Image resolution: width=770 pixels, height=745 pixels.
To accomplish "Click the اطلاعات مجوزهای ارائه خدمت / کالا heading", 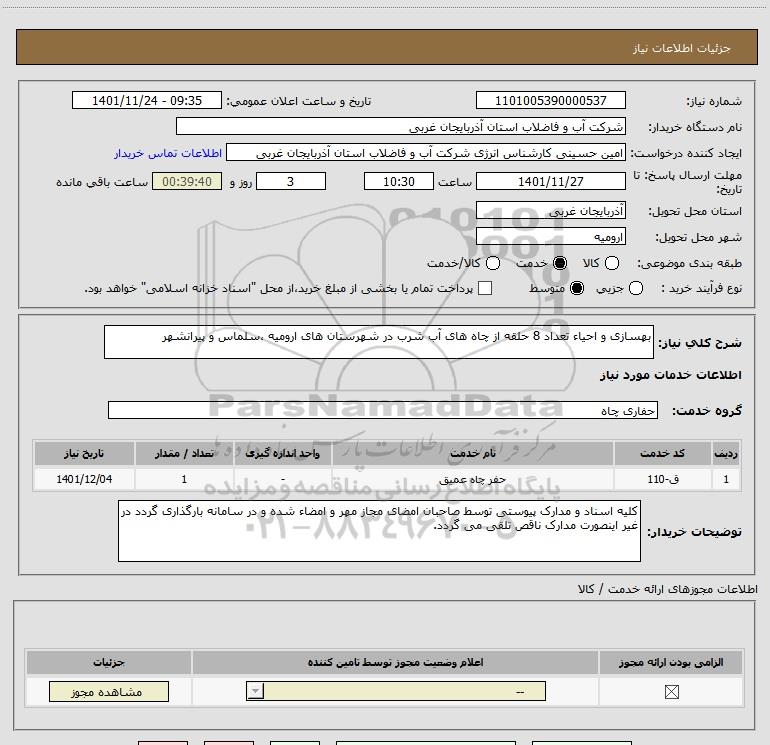I will click(667, 588).
